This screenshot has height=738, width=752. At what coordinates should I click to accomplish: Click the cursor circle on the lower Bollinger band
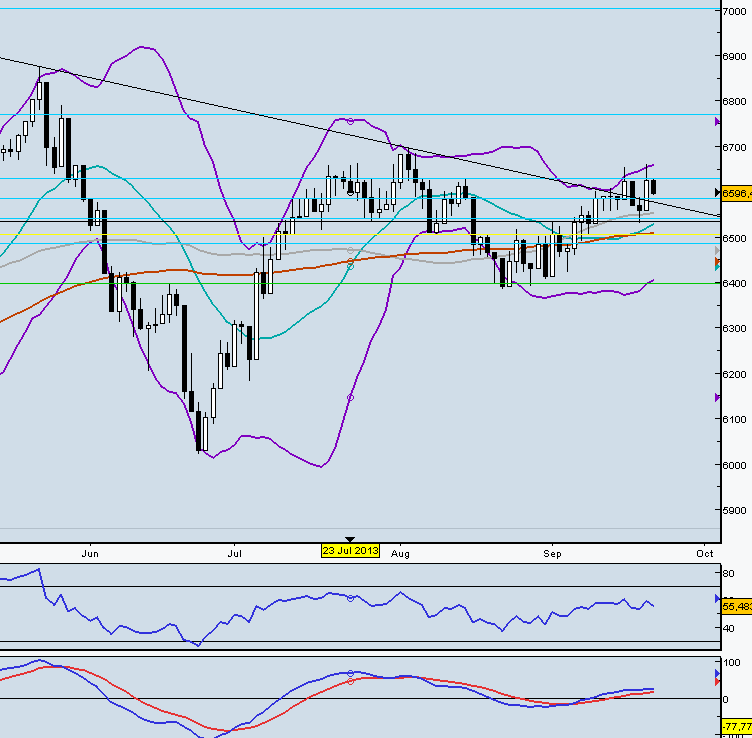pos(351,398)
